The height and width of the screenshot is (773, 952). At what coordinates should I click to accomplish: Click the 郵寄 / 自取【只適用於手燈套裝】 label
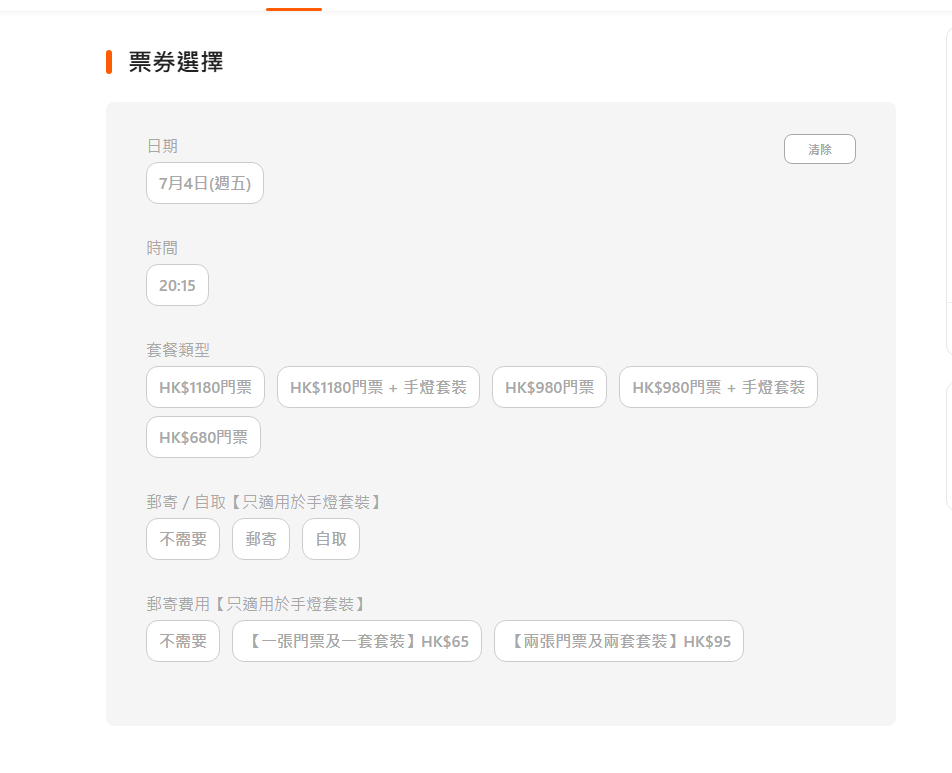pyautogui.click(x=264, y=502)
